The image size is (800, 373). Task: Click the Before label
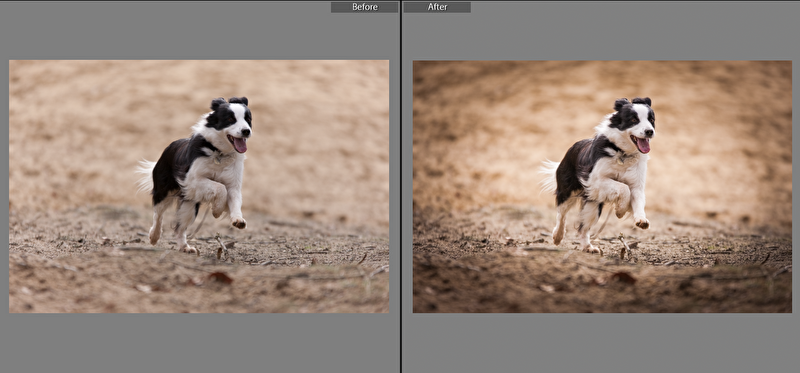pyautogui.click(x=364, y=7)
